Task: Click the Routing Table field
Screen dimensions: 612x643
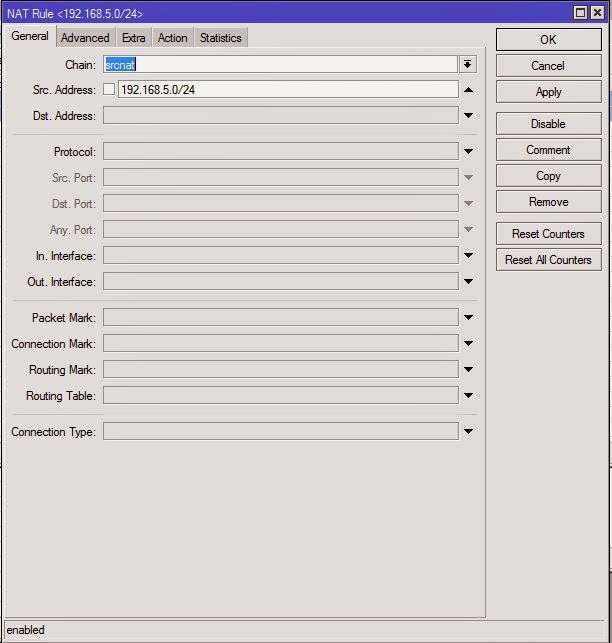Action: tap(281, 395)
